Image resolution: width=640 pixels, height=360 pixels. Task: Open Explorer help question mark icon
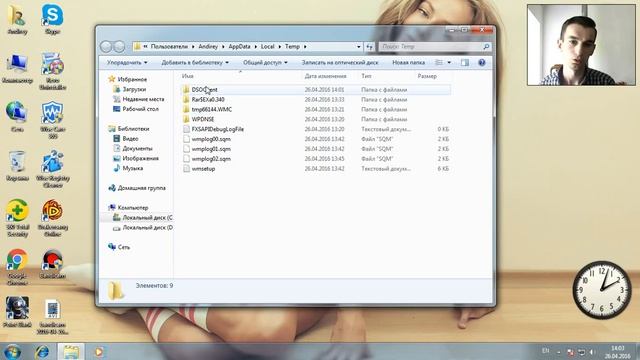pos(482,62)
